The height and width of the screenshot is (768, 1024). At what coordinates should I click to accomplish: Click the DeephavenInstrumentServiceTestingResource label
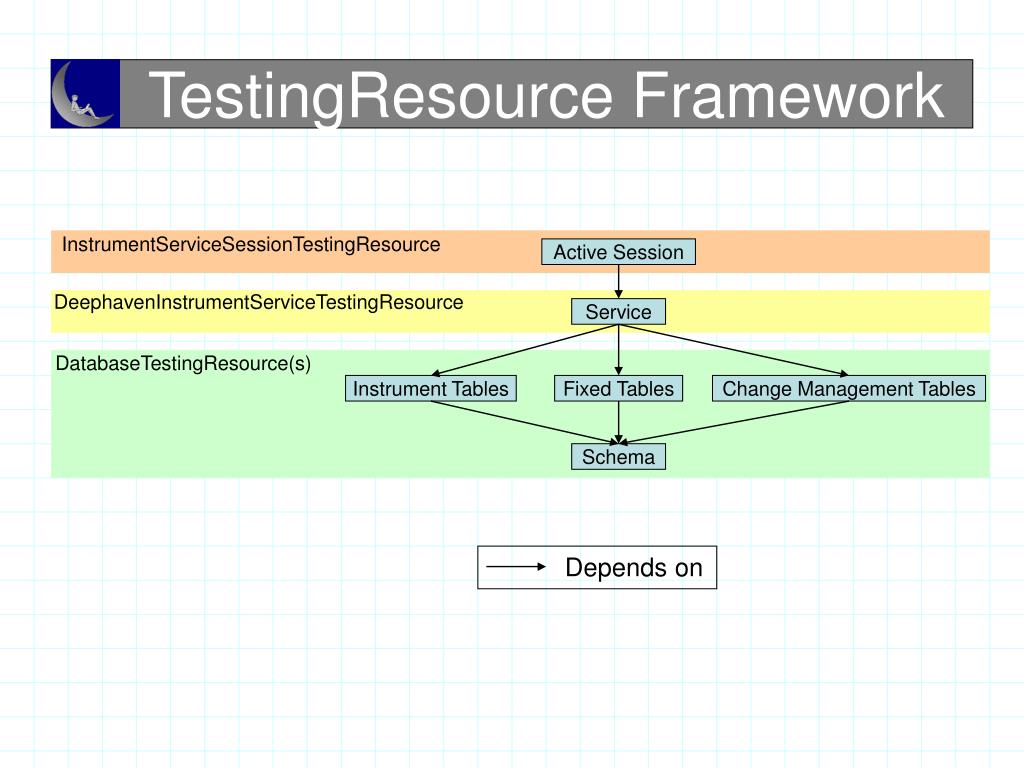coord(259,302)
